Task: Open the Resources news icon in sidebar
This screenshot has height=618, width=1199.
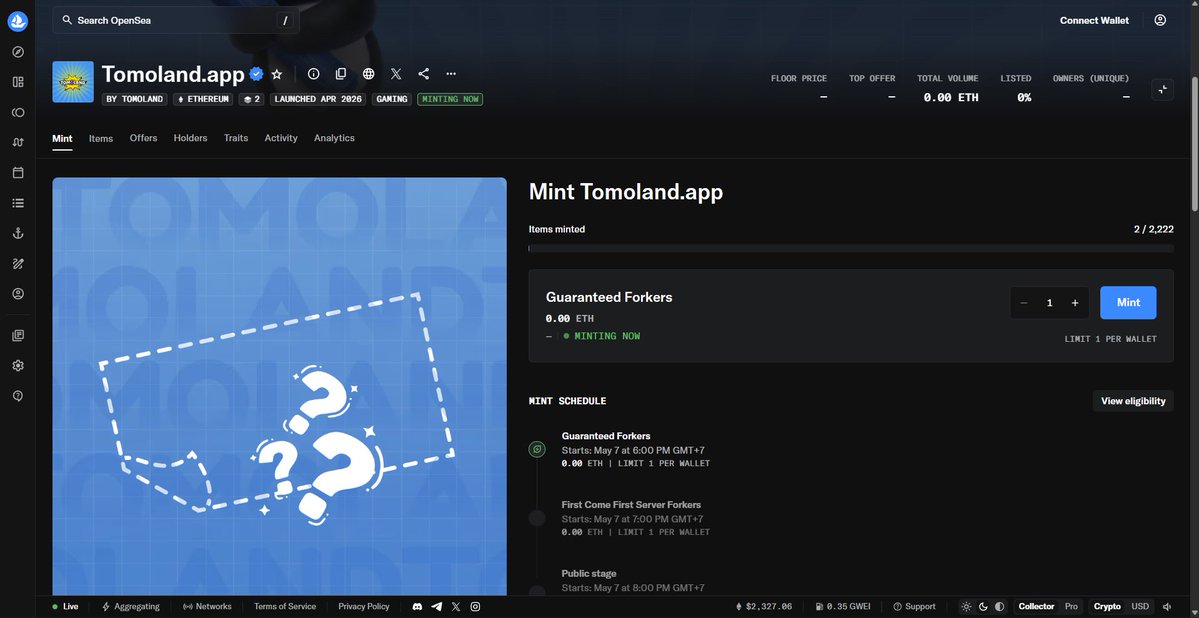Action: 18,335
